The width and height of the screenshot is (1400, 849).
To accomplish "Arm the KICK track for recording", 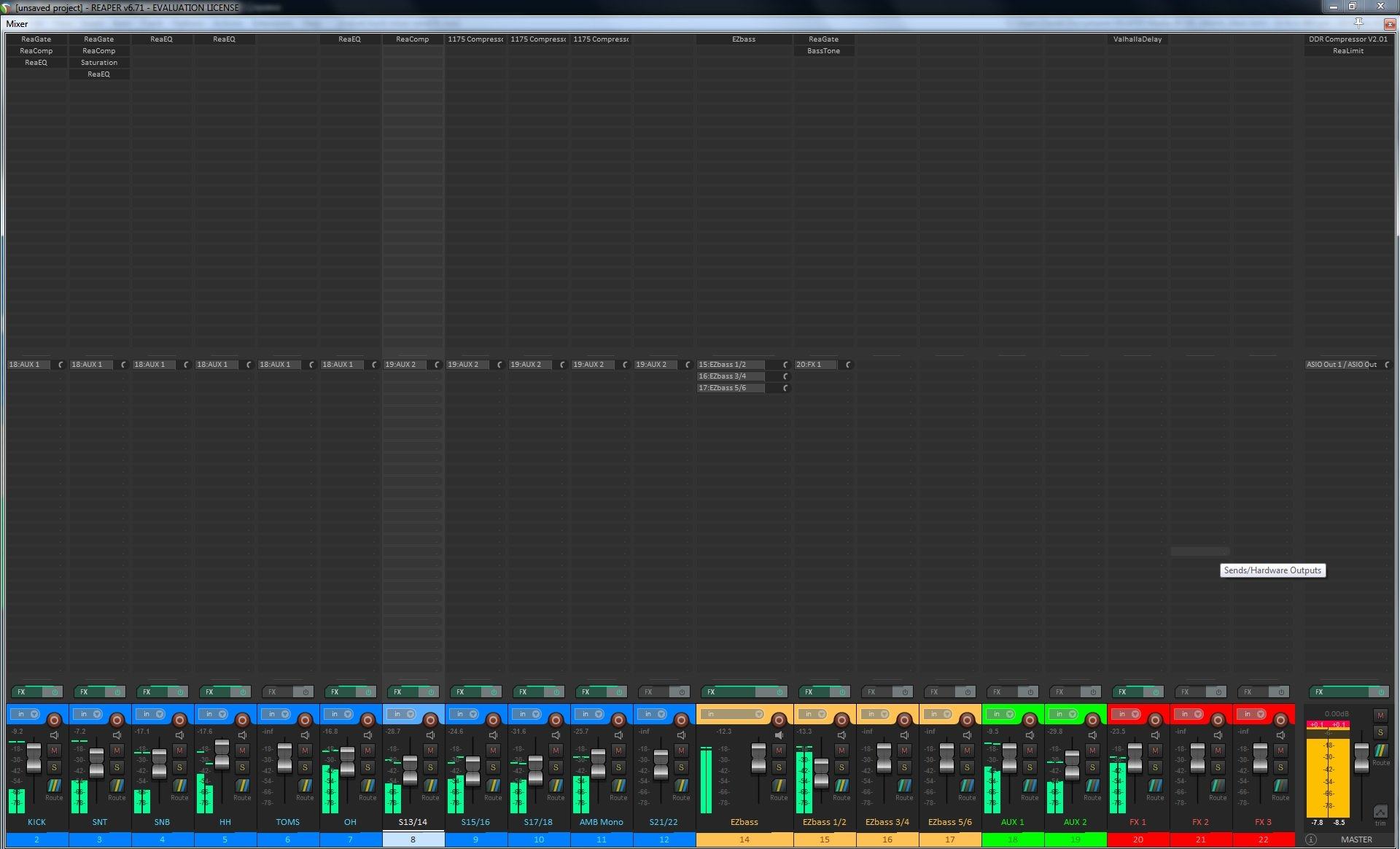I will [53, 720].
